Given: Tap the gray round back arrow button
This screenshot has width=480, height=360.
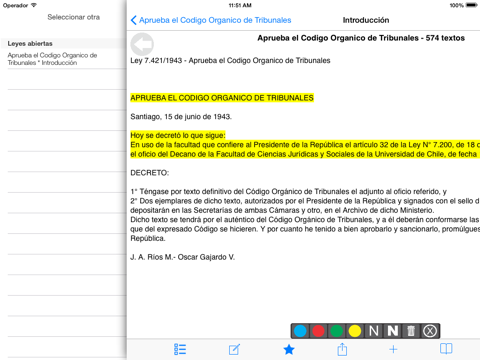Looking at the screenshot, I should point(142,44).
